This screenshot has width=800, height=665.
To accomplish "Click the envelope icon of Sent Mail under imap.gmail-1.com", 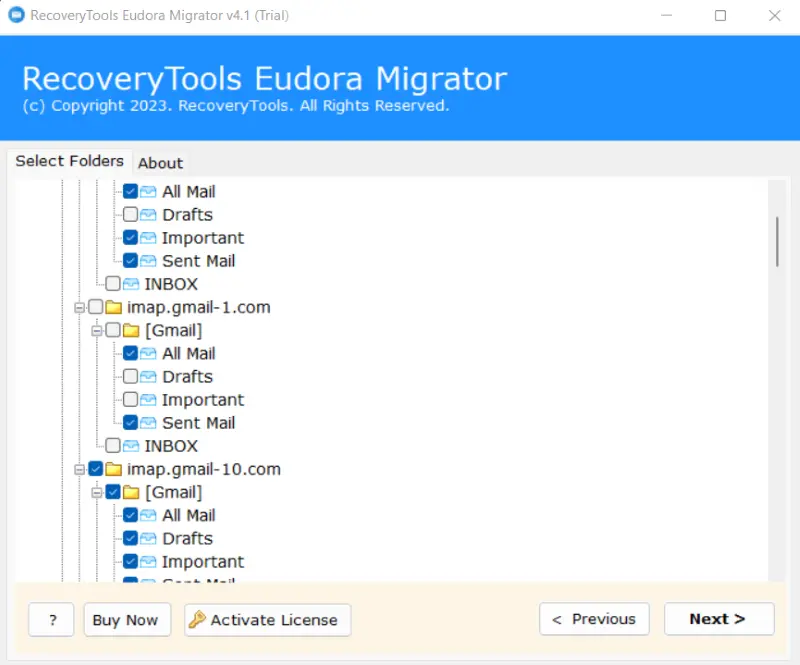I will (x=148, y=423).
